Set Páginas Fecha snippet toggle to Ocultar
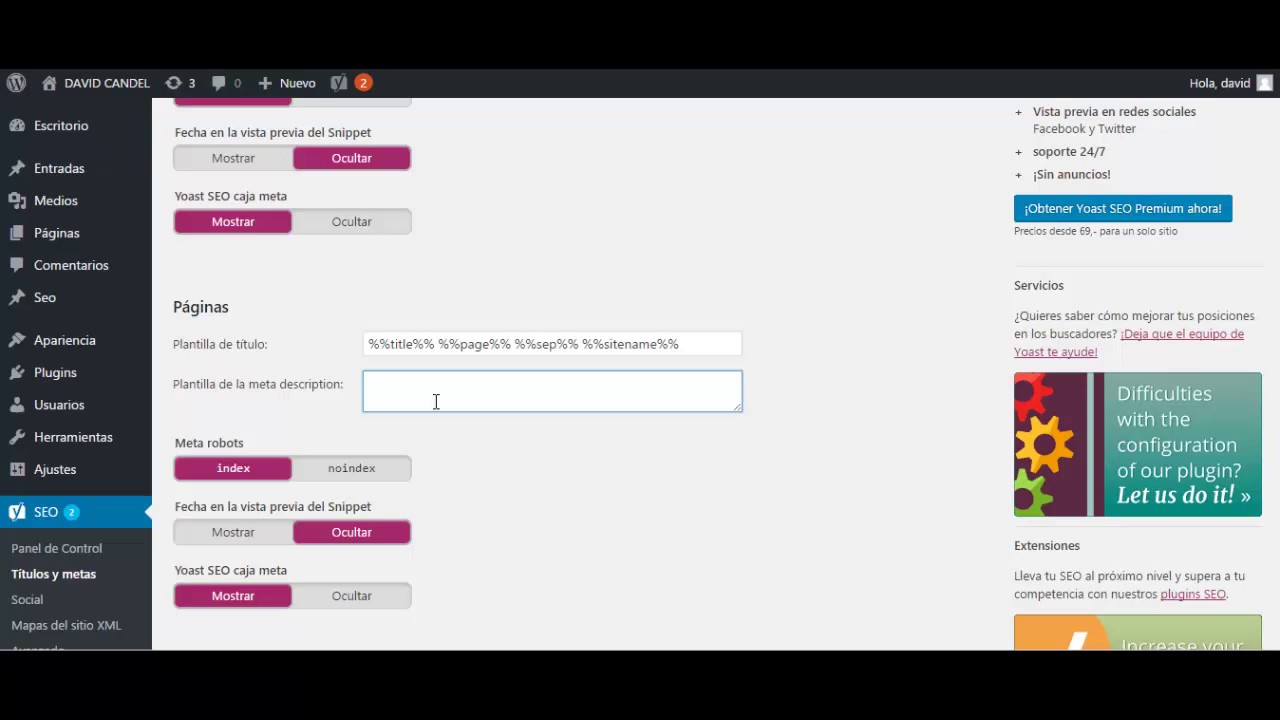 click(351, 532)
